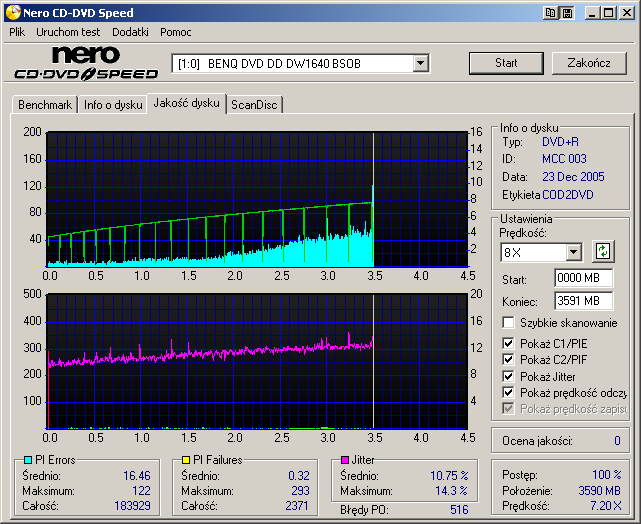Click PI Failures maximum value 293

[300, 490]
